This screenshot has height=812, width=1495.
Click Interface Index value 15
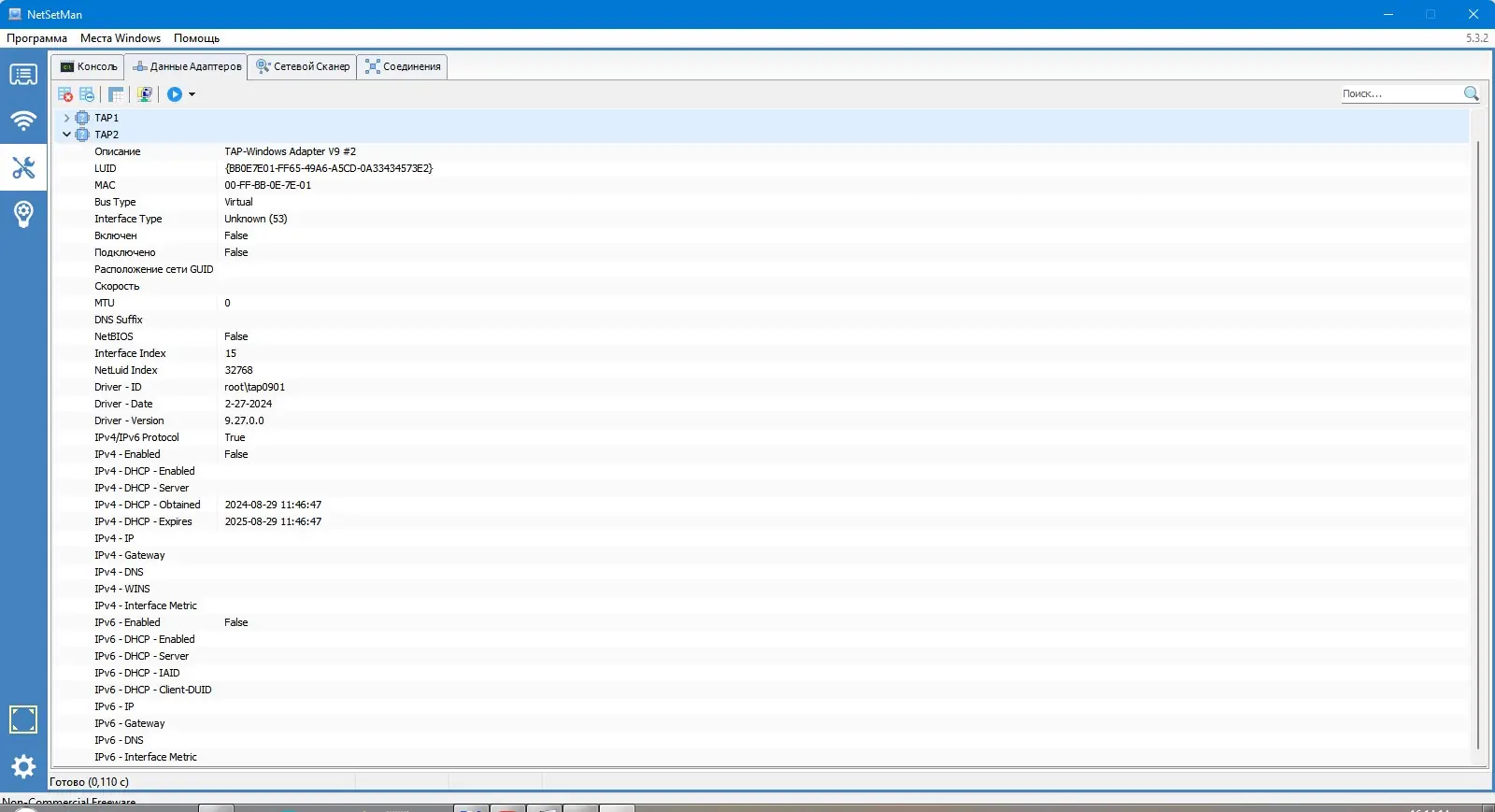pyautogui.click(x=231, y=353)
